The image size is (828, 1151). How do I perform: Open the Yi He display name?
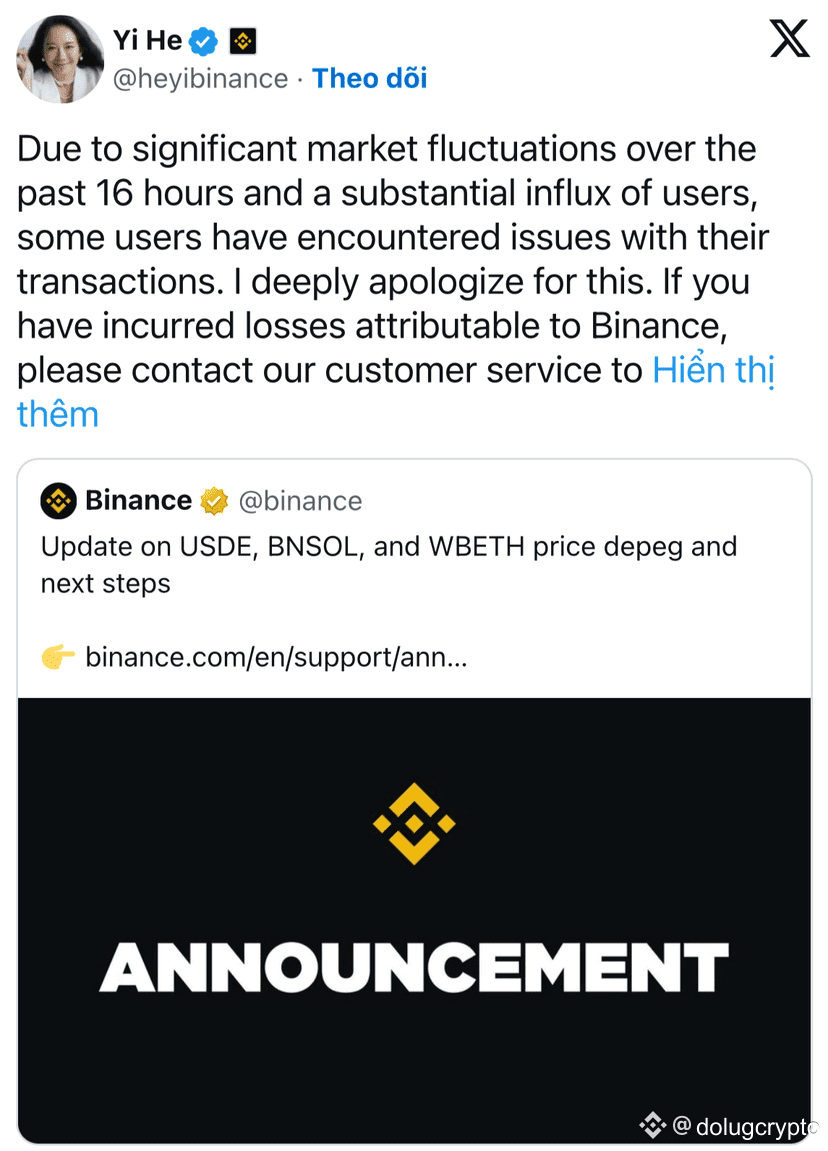(x=147, y=42)
